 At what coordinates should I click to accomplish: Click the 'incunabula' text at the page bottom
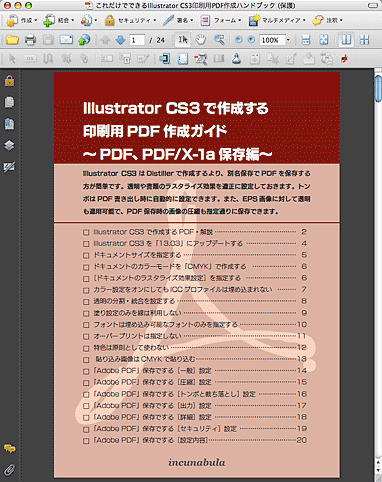click(x=197, y=462)
